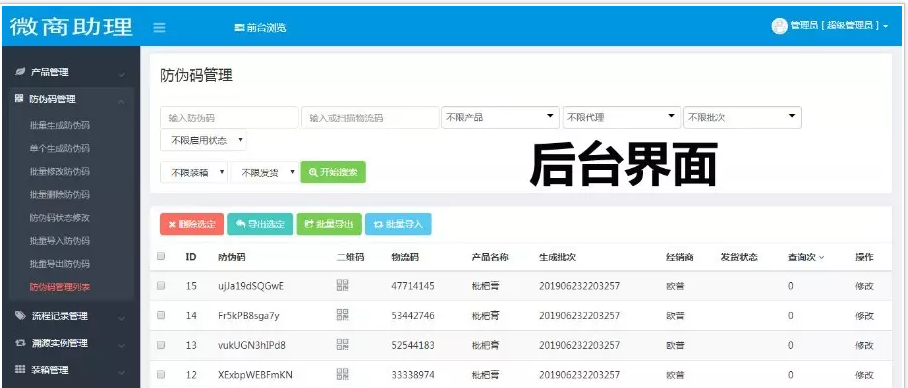Screen dimensions: 908x388
Task: Click the 批量导入 button
Action: pyautogui.click(x=398, y=224)
